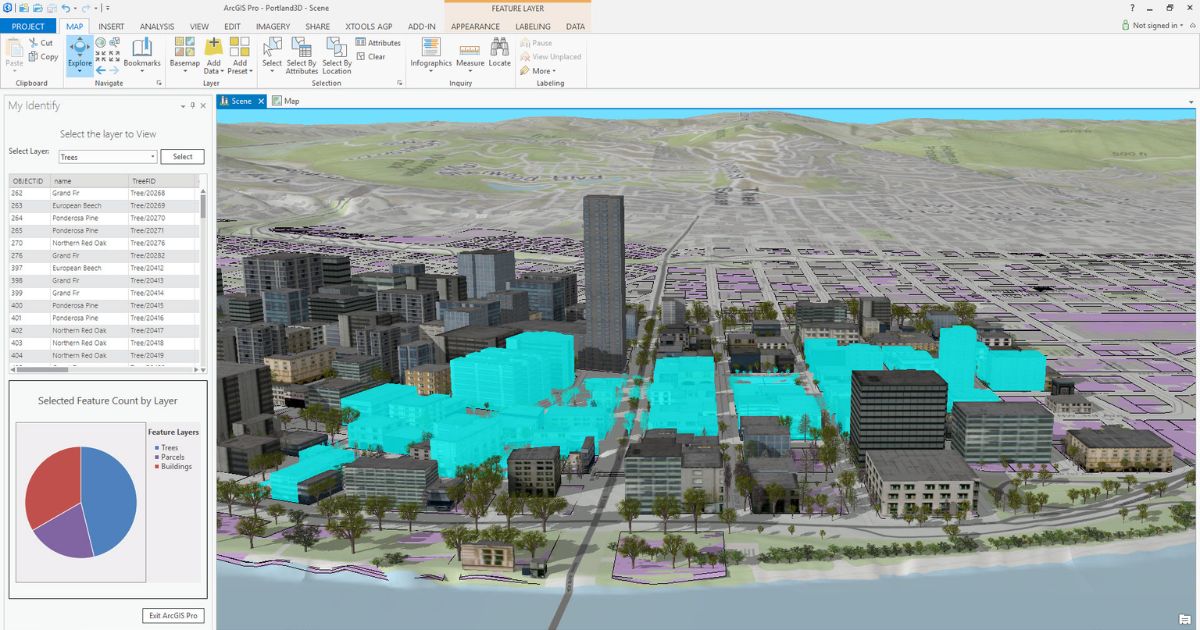Open the XTOOLS AGP tab
The image size is (1200, 630).
(x=368, y=26)
